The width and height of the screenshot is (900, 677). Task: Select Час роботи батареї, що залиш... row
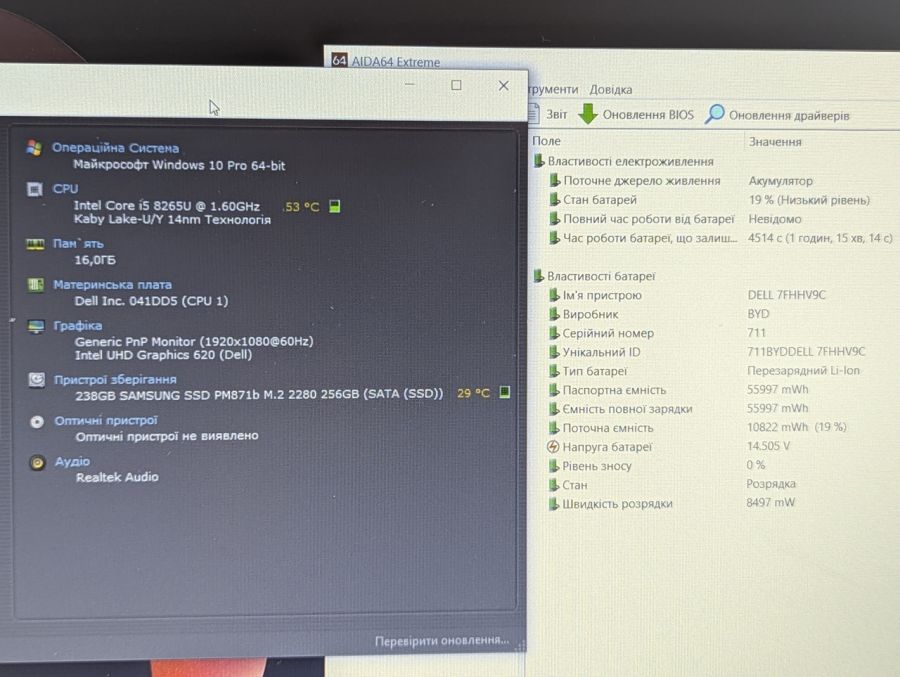[x=721, y=238]
